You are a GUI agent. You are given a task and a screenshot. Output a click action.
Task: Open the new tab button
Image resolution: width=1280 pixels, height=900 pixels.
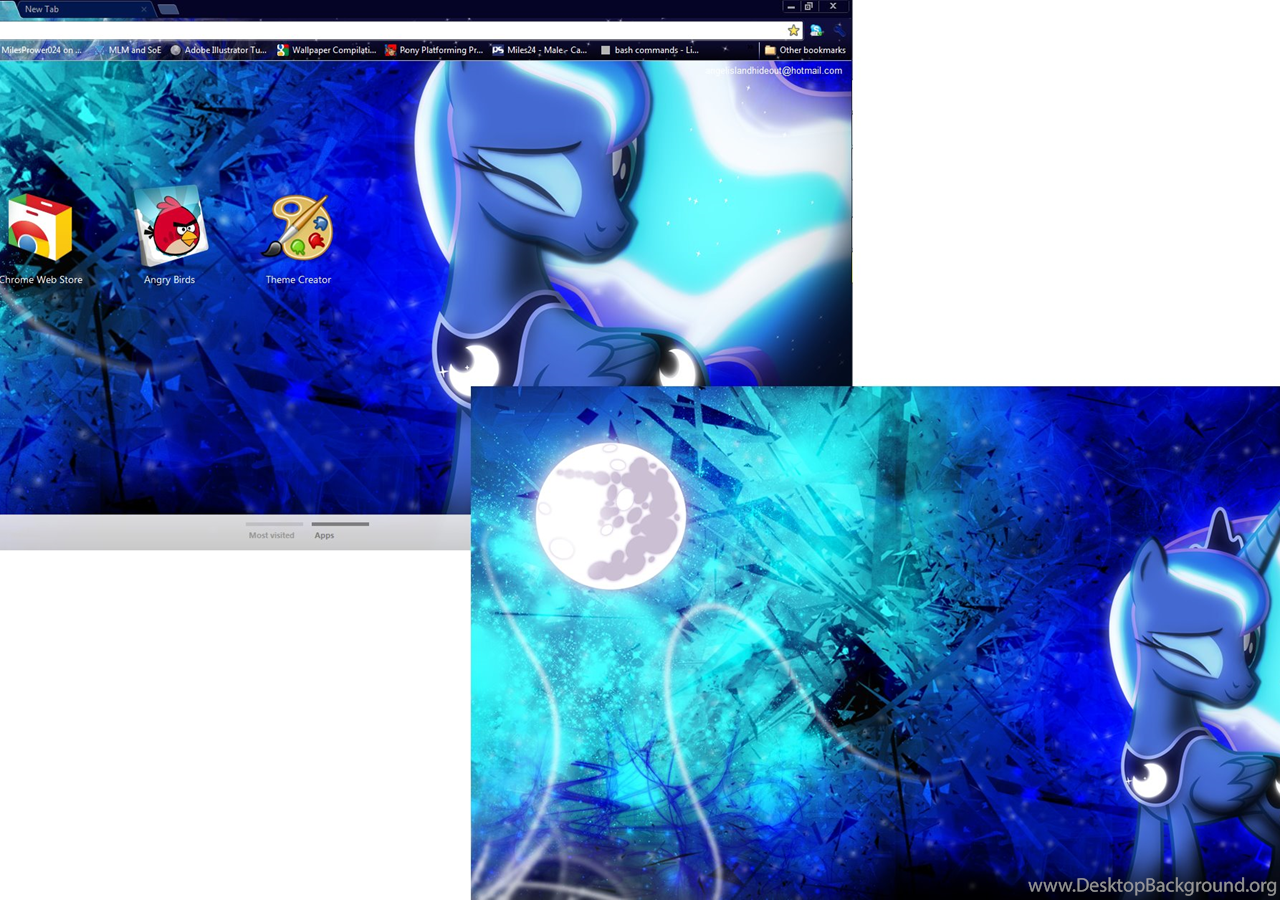[168, 9]
